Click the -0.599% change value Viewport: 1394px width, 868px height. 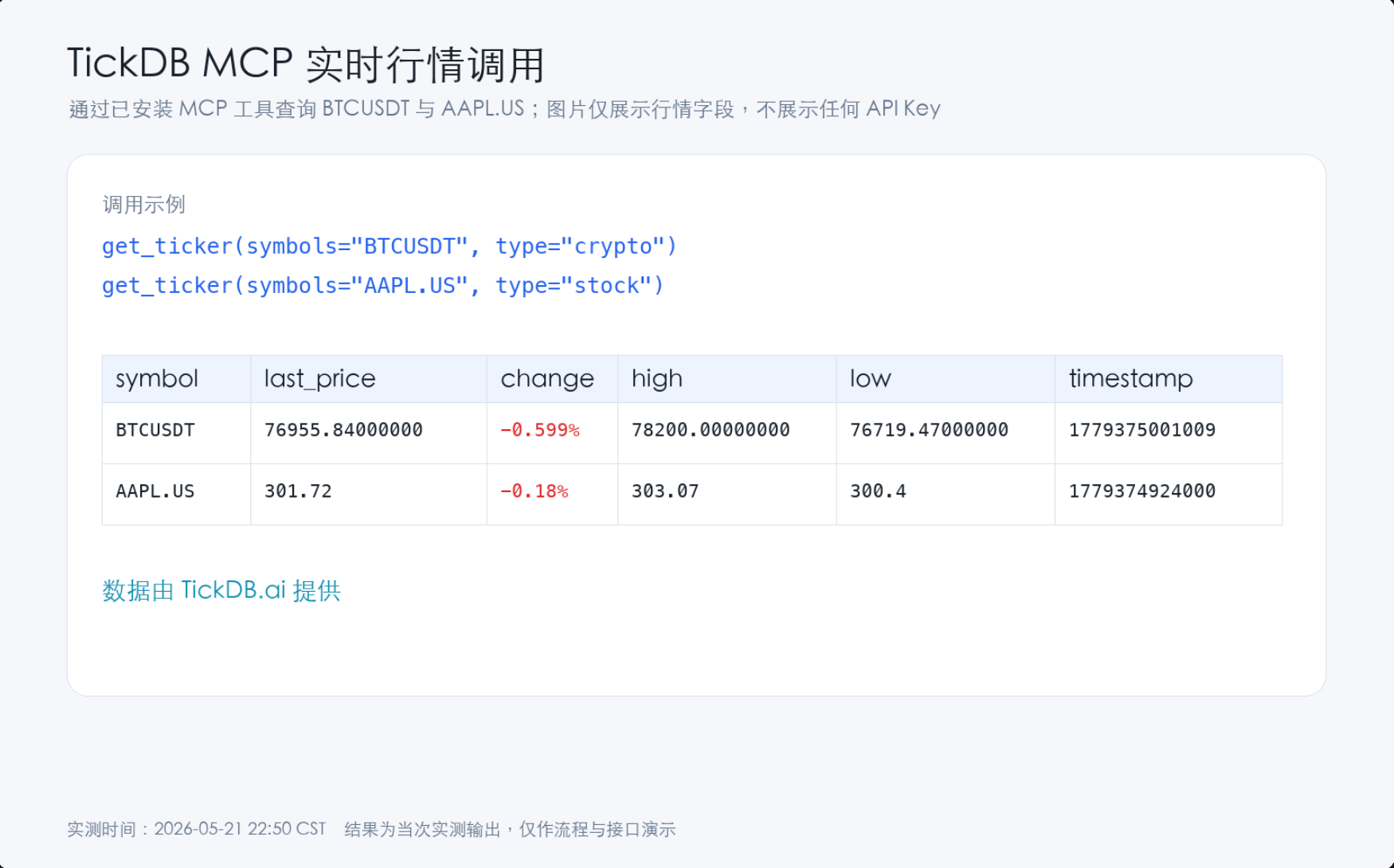(x=540, y=430)
